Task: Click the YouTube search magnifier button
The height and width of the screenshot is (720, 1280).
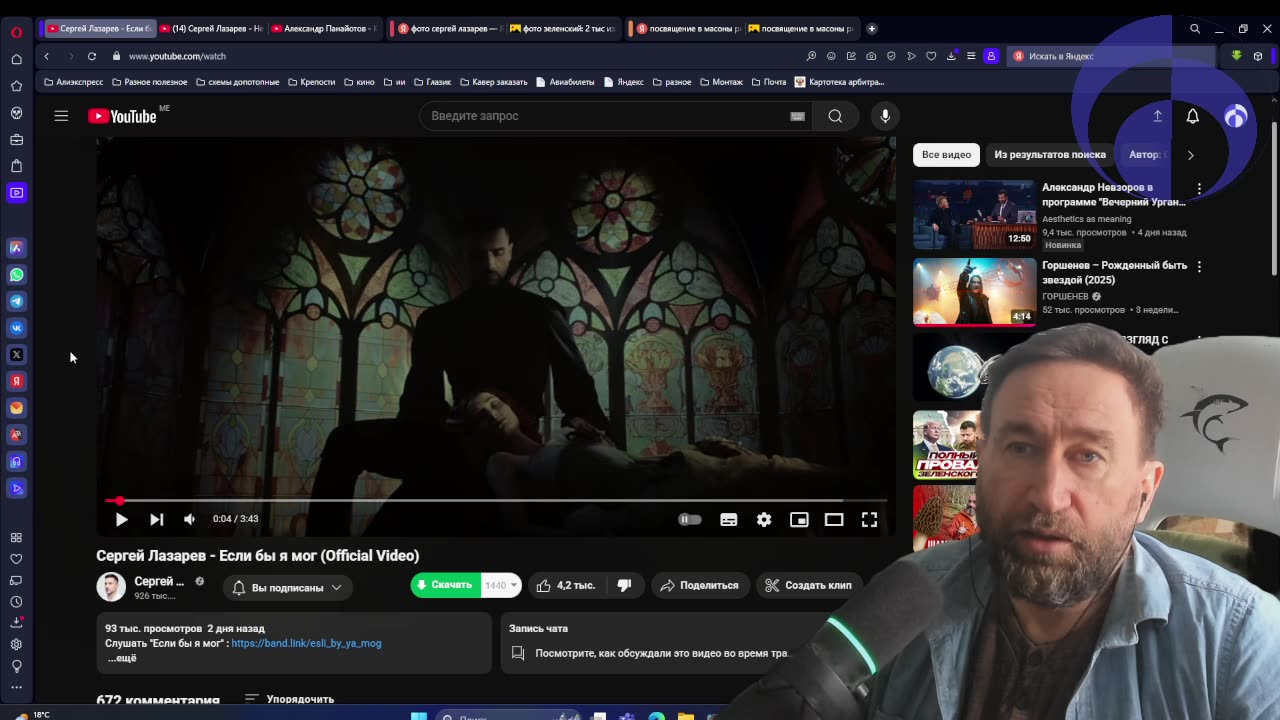Action: [x=835, y=116]
